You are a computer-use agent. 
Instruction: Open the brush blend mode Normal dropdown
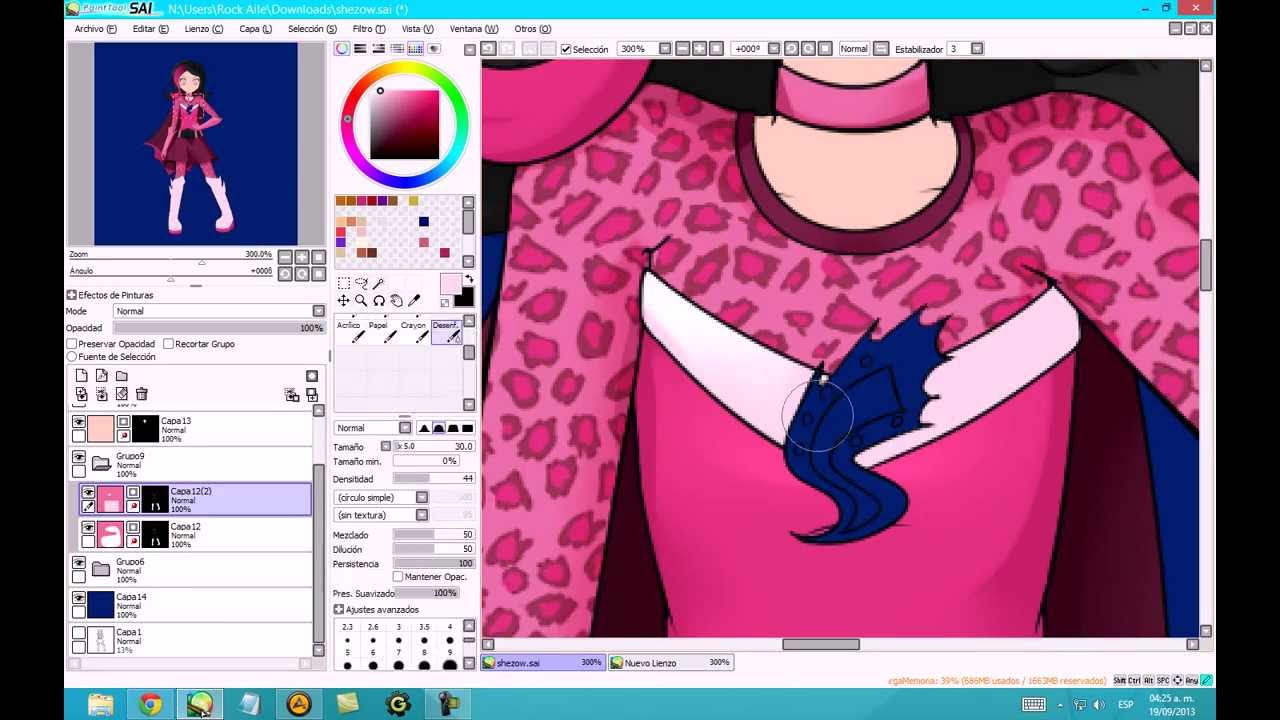tap(373, 428)
